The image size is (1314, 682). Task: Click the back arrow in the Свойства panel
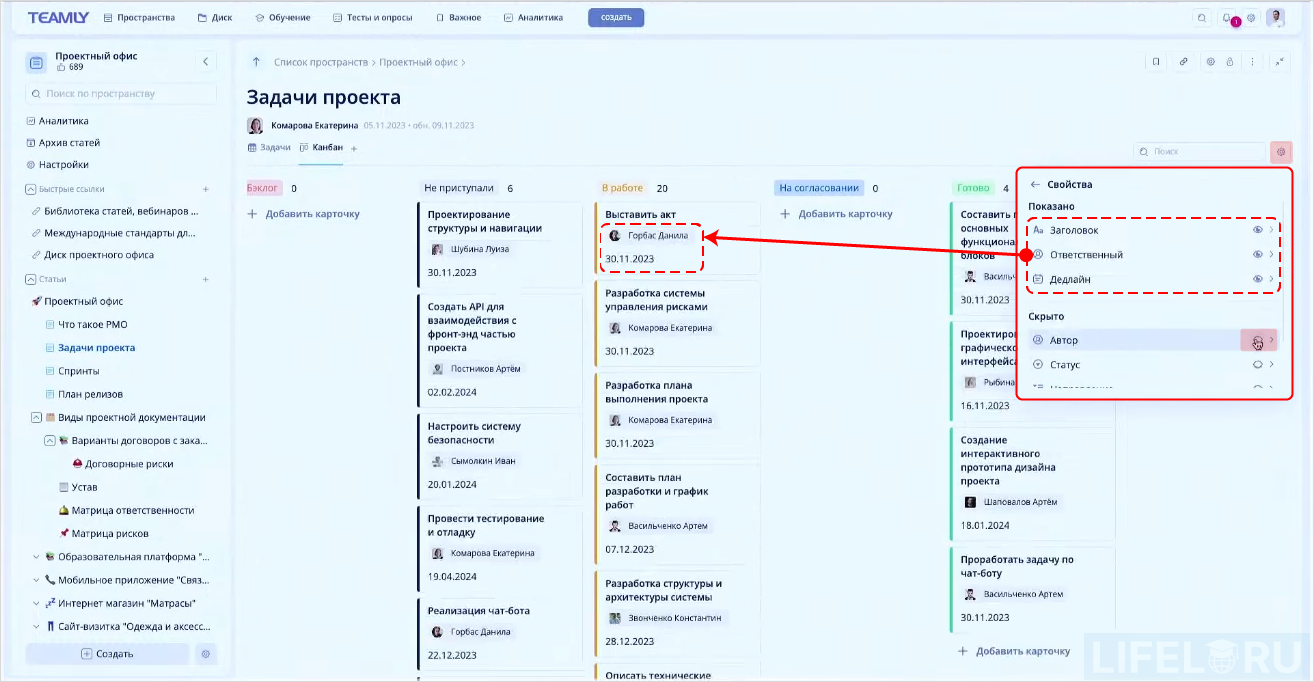coord(1033,184)
